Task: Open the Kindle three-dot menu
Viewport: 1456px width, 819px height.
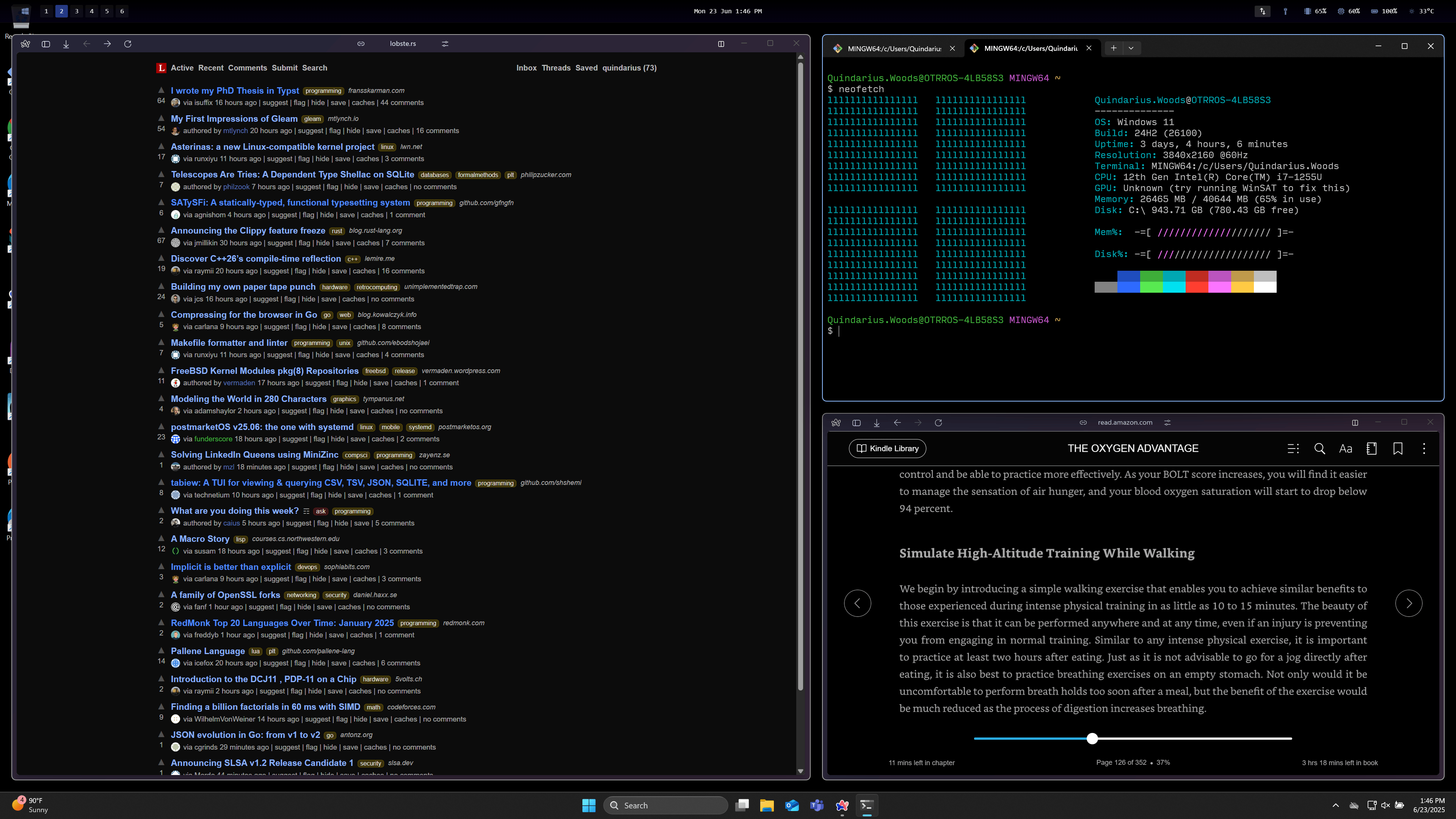Action: click(1424, 448)
